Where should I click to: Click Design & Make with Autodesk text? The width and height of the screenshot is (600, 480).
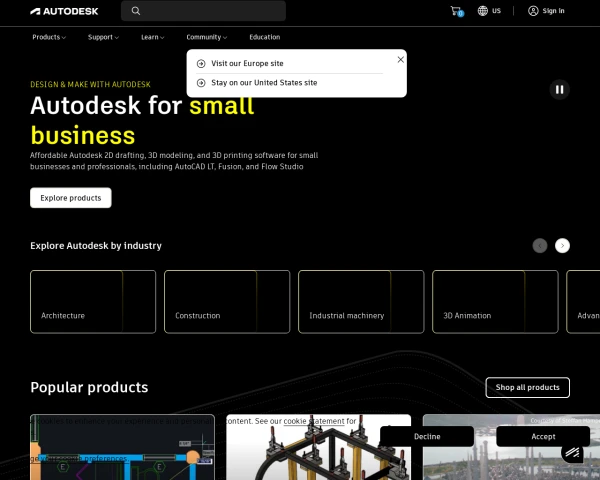coord(90,84)
